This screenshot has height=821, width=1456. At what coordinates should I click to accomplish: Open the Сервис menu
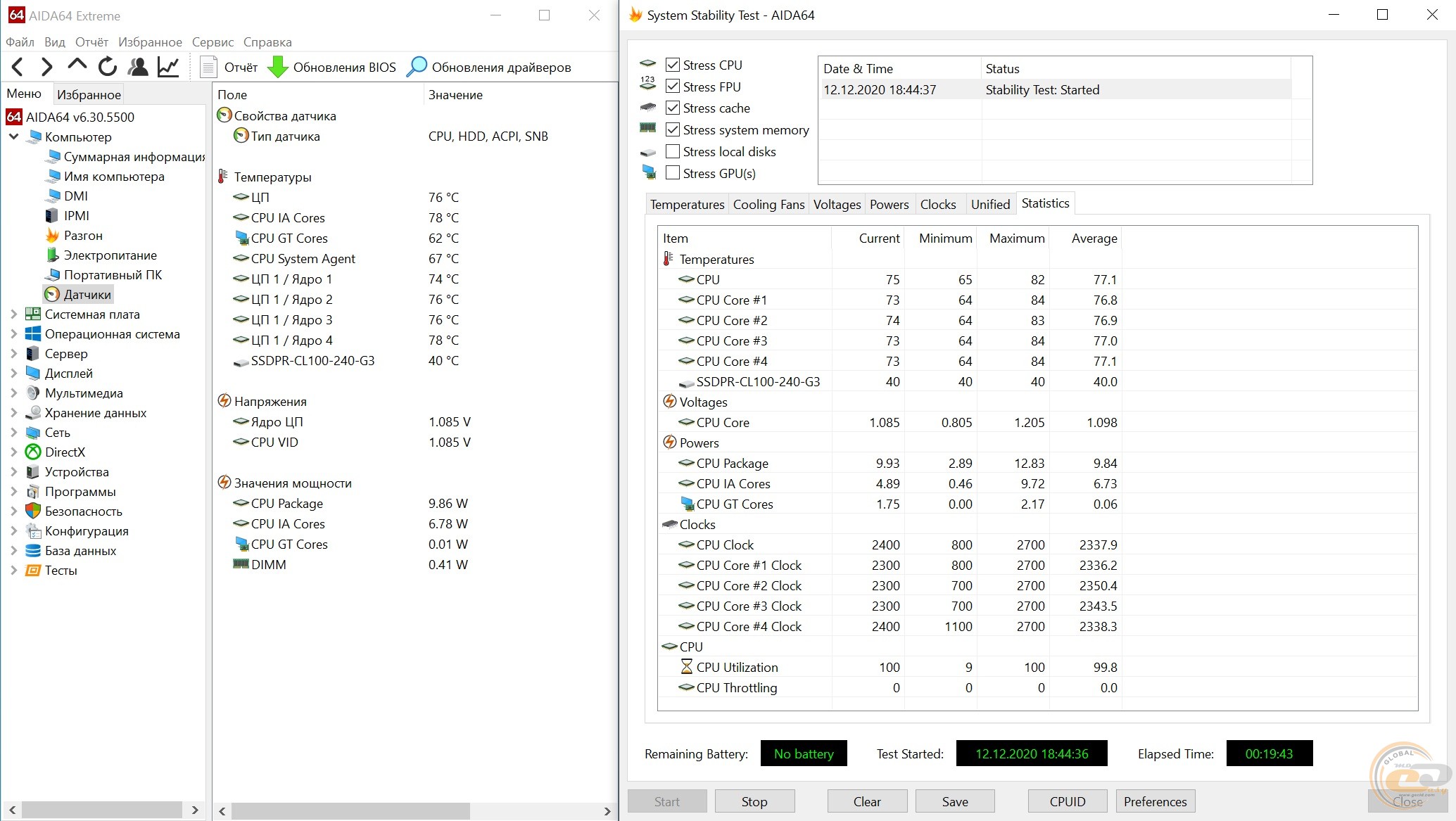(213, 42)
